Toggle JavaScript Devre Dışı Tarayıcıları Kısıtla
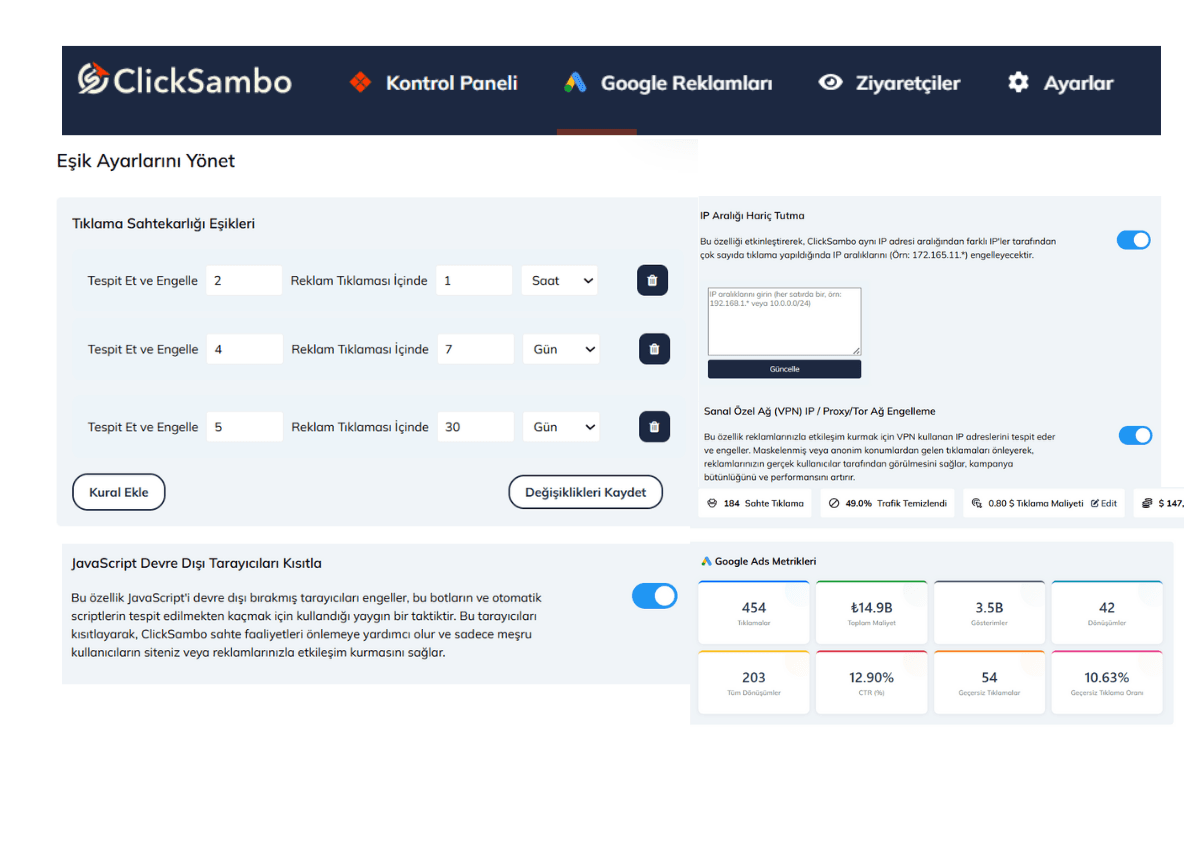This screenshot has height=864, width=1184. point(655,595)
